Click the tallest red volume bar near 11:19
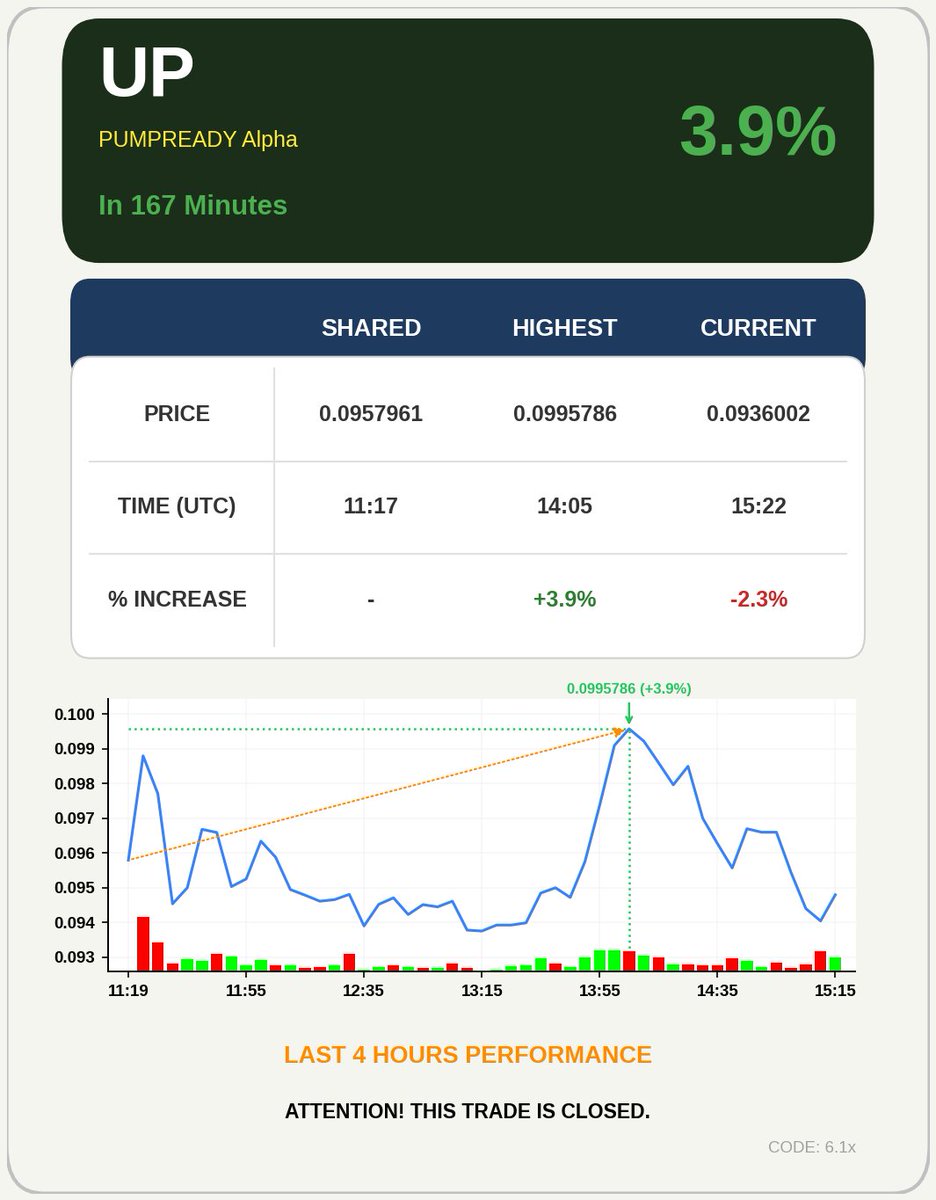The width and height of the screenshot is (936, 1200). coord(143,944)
